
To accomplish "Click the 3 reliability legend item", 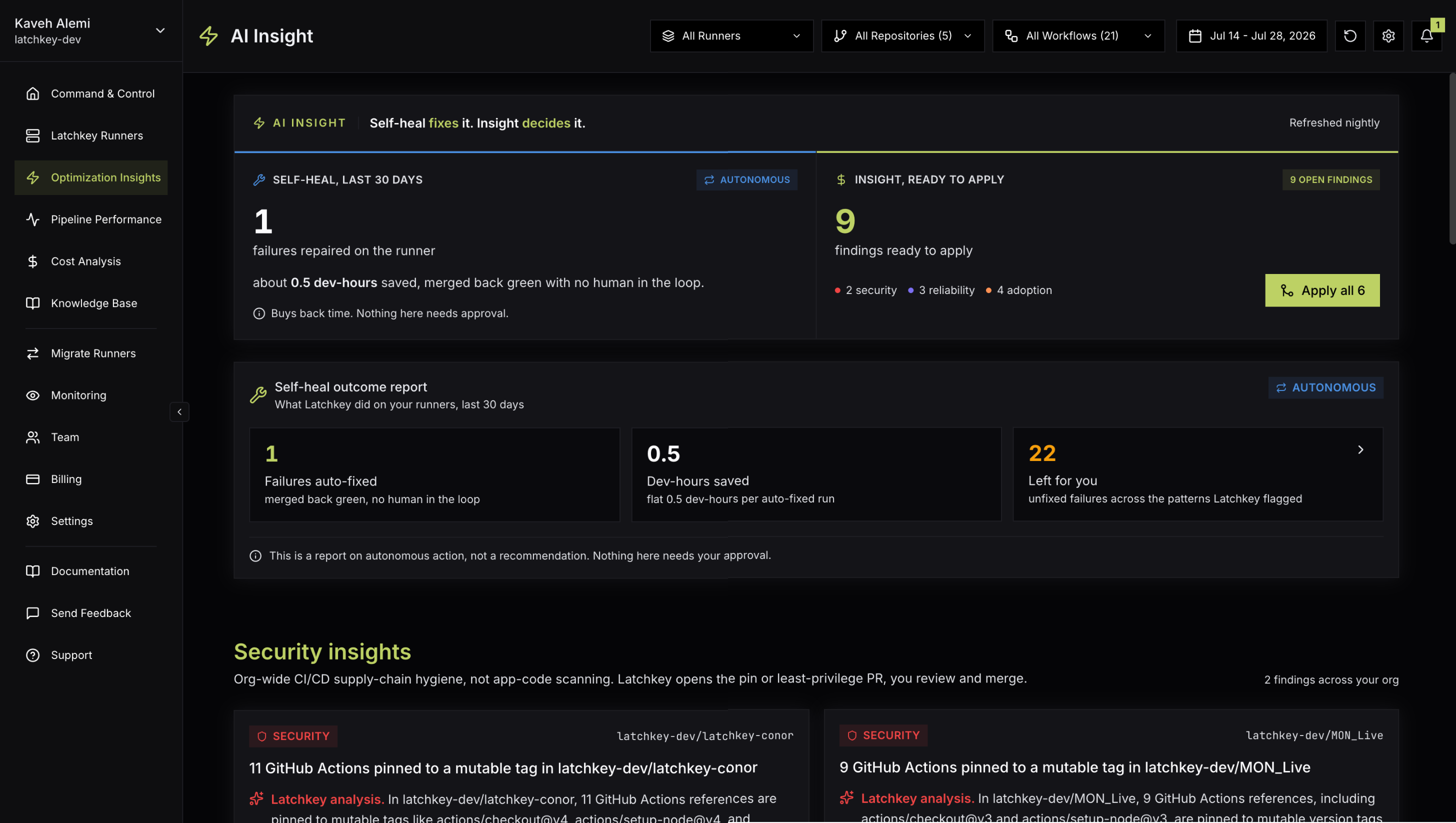I will 941,290.
